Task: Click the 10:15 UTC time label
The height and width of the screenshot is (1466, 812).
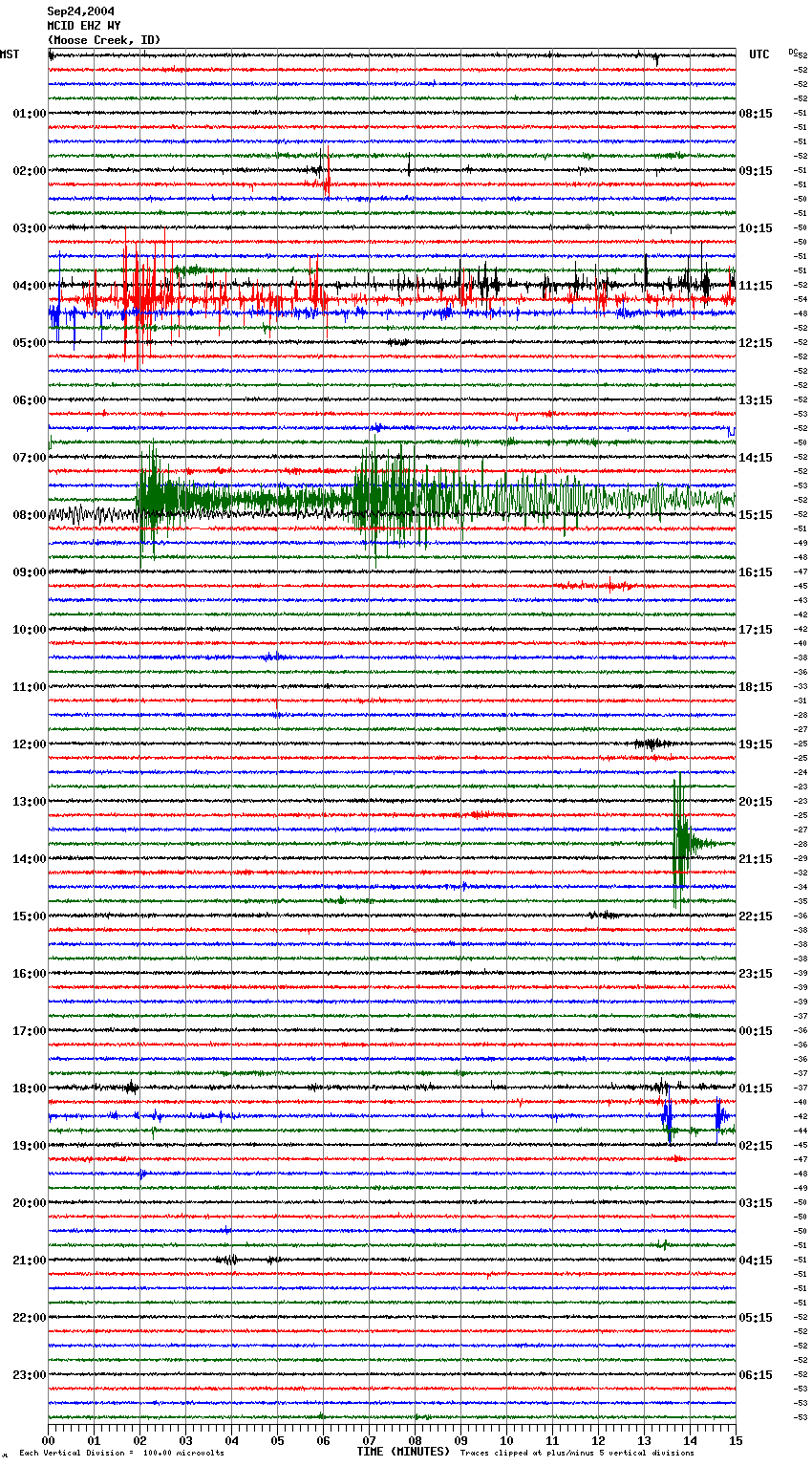Action: tap(756, 228)
